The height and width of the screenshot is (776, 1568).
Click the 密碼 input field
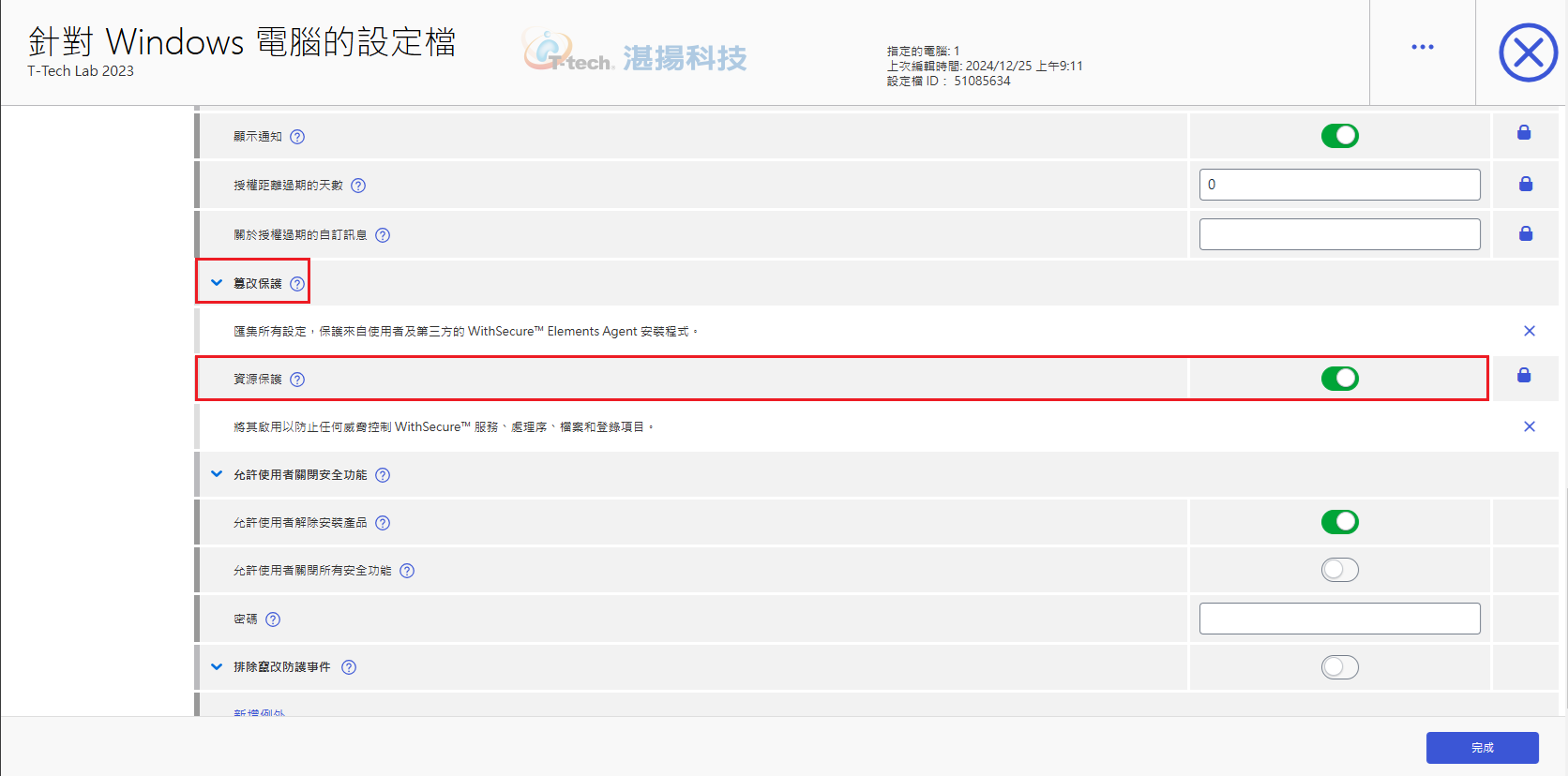coord(1340,619)
